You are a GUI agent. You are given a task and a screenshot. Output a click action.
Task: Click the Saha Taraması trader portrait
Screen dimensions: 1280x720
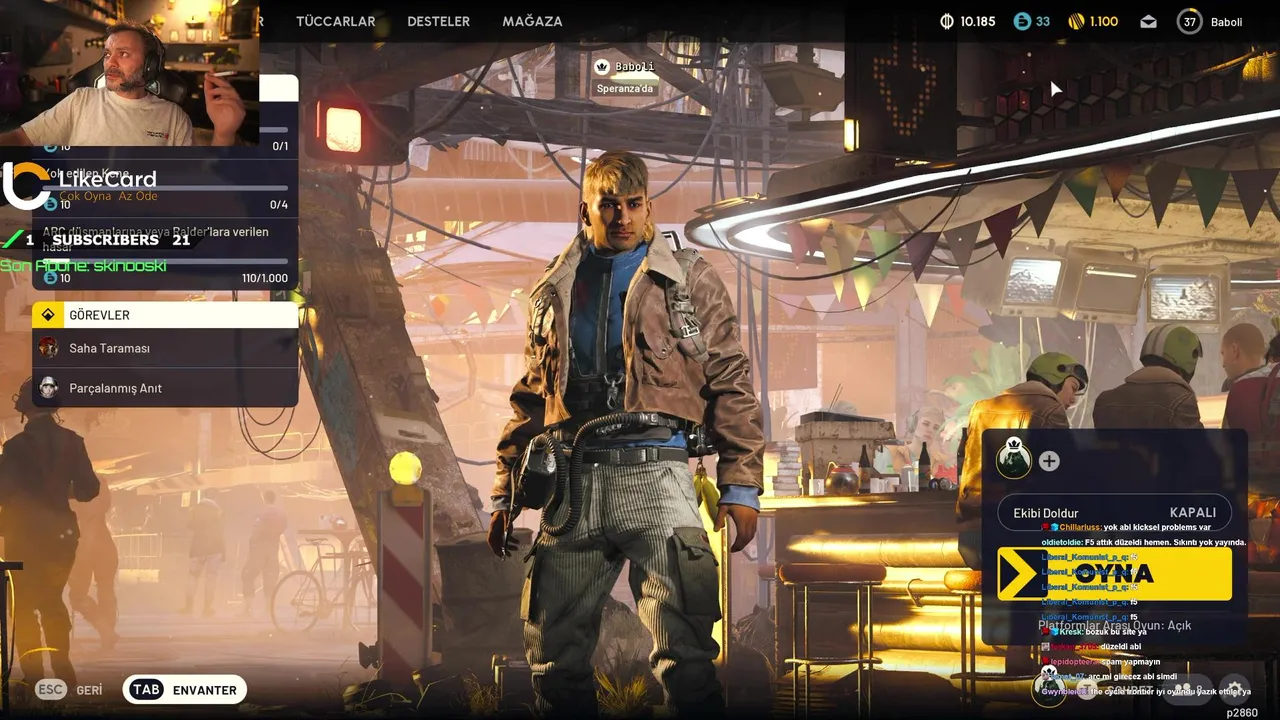tap(48, 348)
